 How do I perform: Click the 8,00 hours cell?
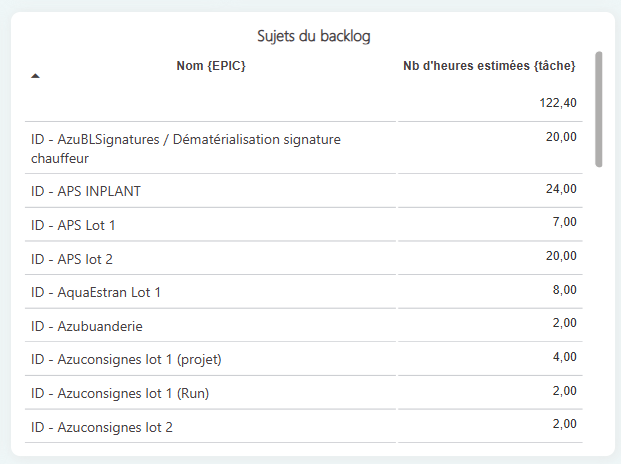[x=564, y=290]
